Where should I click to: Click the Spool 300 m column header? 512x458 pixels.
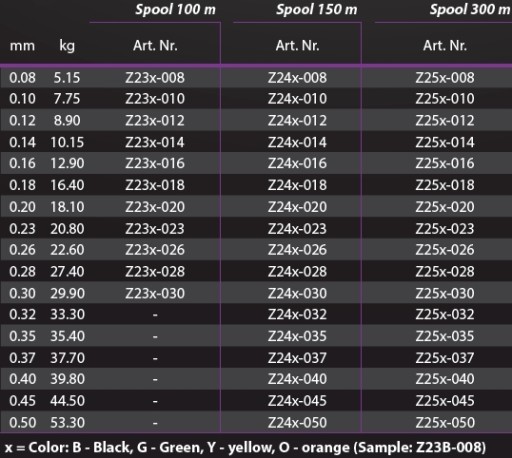point(470,10)
